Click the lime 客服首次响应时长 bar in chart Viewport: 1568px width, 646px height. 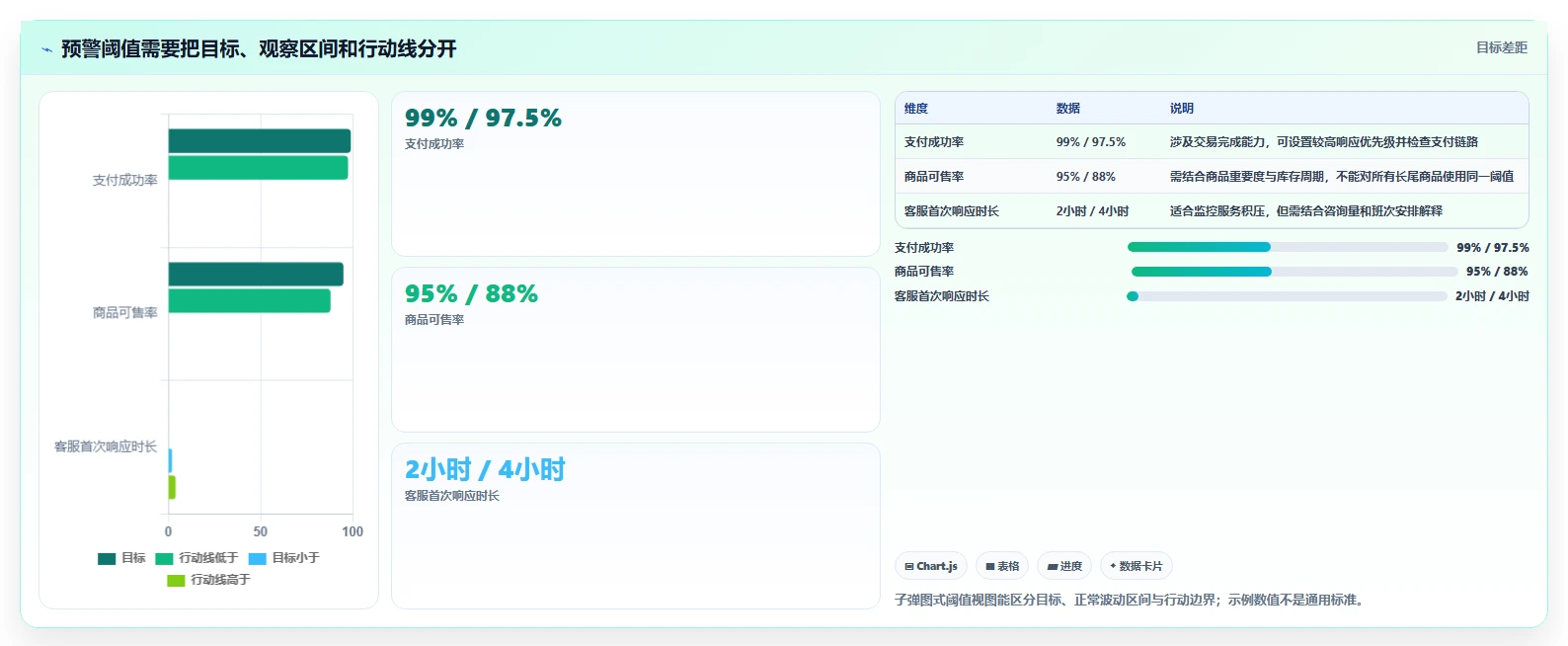pos(172,488)
